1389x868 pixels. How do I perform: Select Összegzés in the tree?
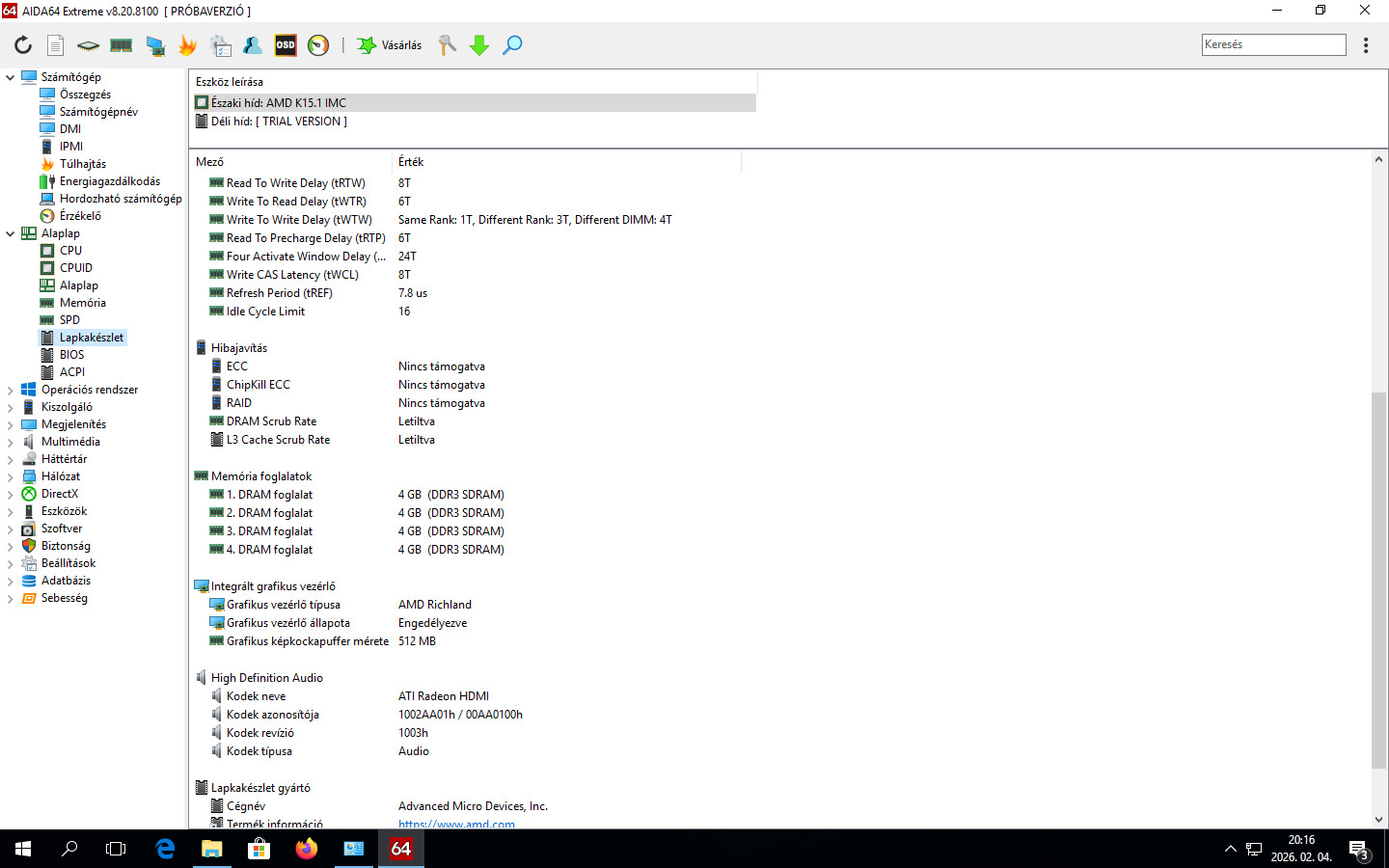click(x=85, y=95)
